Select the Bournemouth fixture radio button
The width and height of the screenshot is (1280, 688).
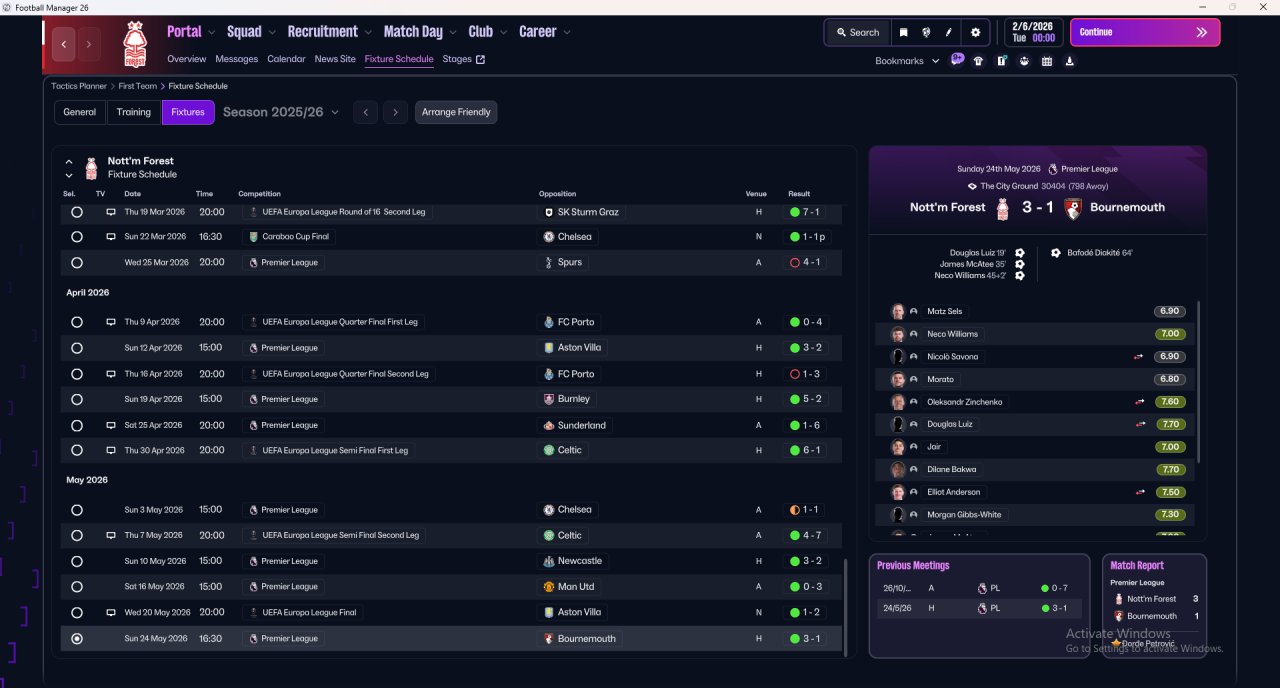[x=77, y=638]
